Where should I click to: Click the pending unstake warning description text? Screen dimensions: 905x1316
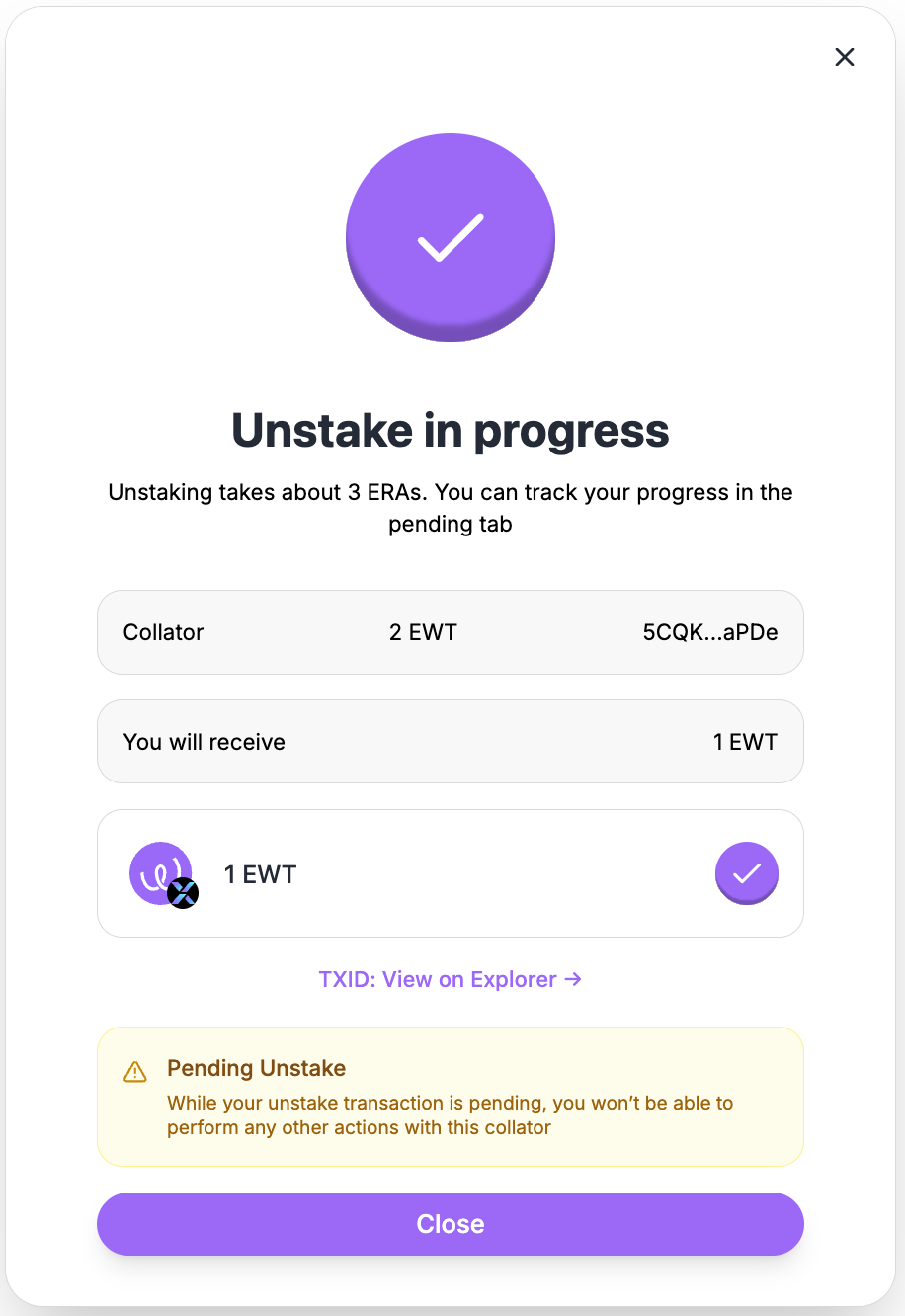tap(450, 1115)
